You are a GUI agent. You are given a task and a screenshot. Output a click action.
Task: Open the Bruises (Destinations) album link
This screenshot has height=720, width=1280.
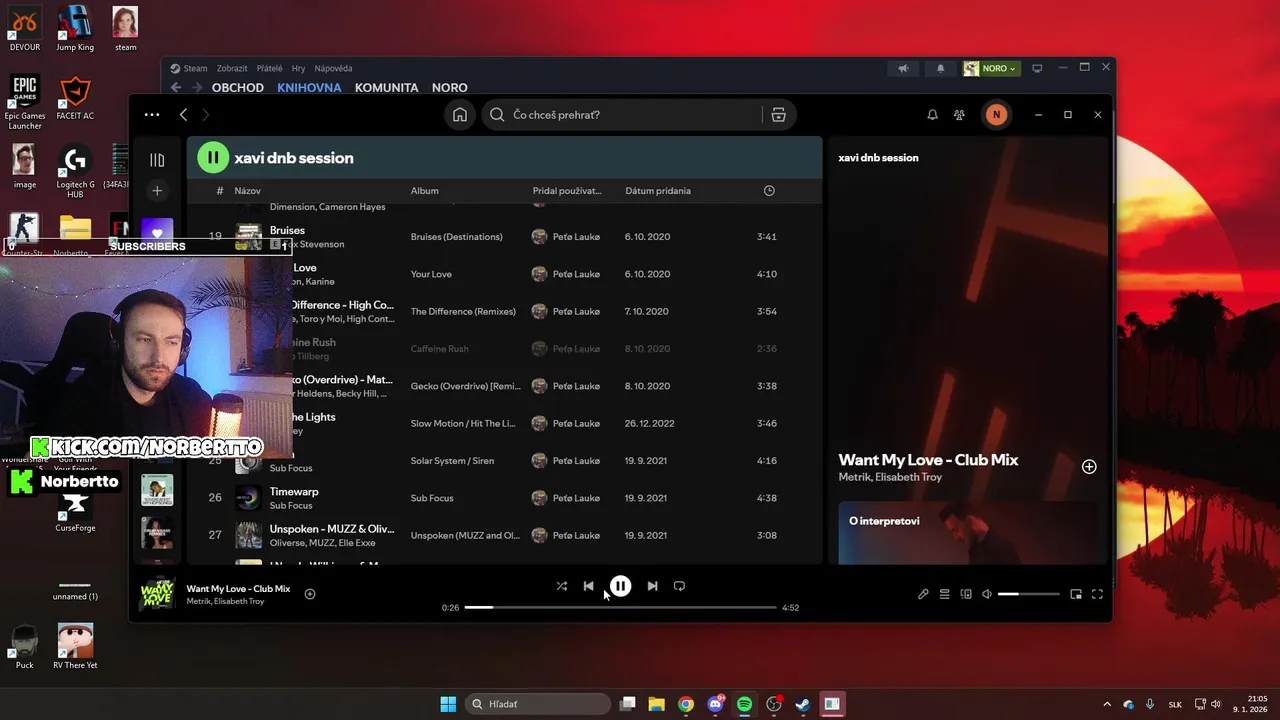pos(456,237)
